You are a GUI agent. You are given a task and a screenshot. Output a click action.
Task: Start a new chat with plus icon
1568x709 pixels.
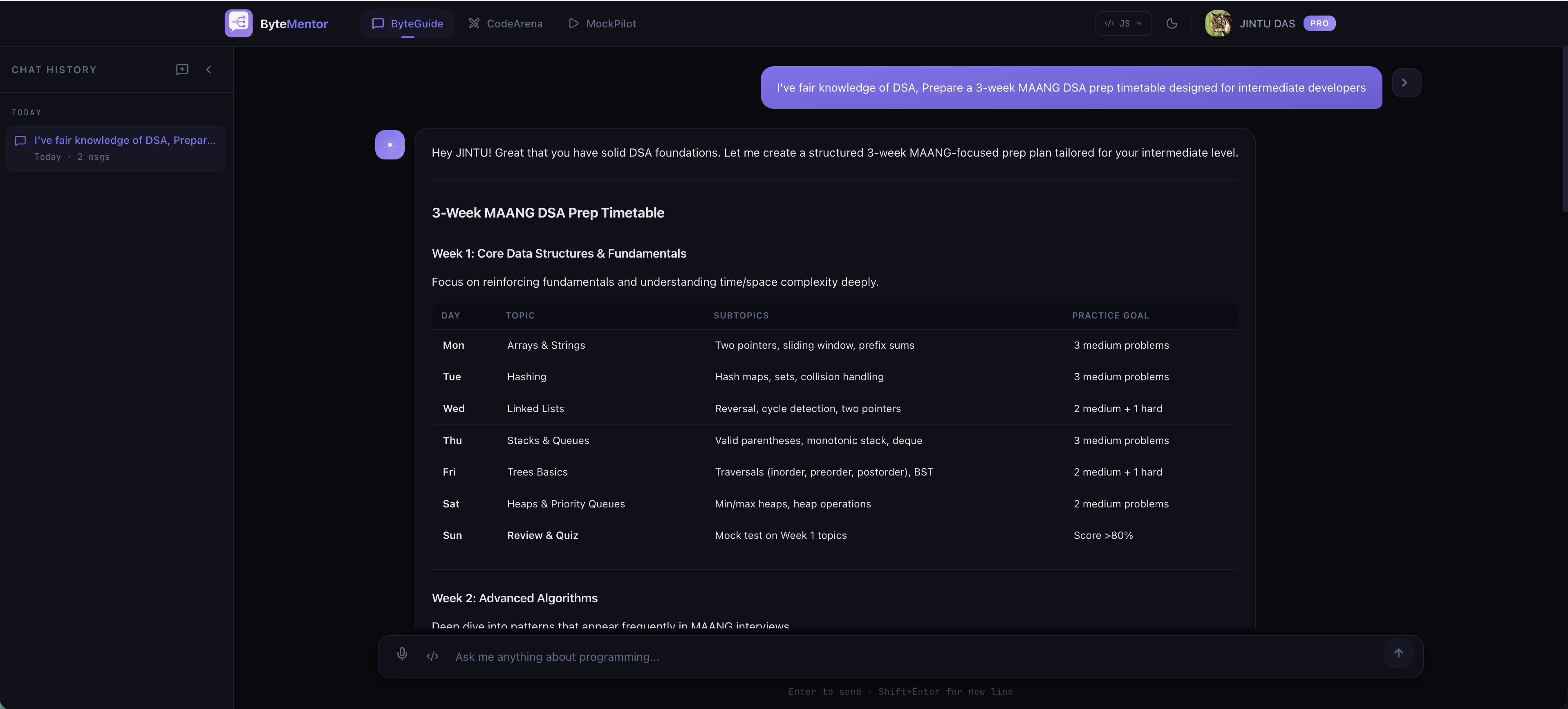click(x=182, y=70)
